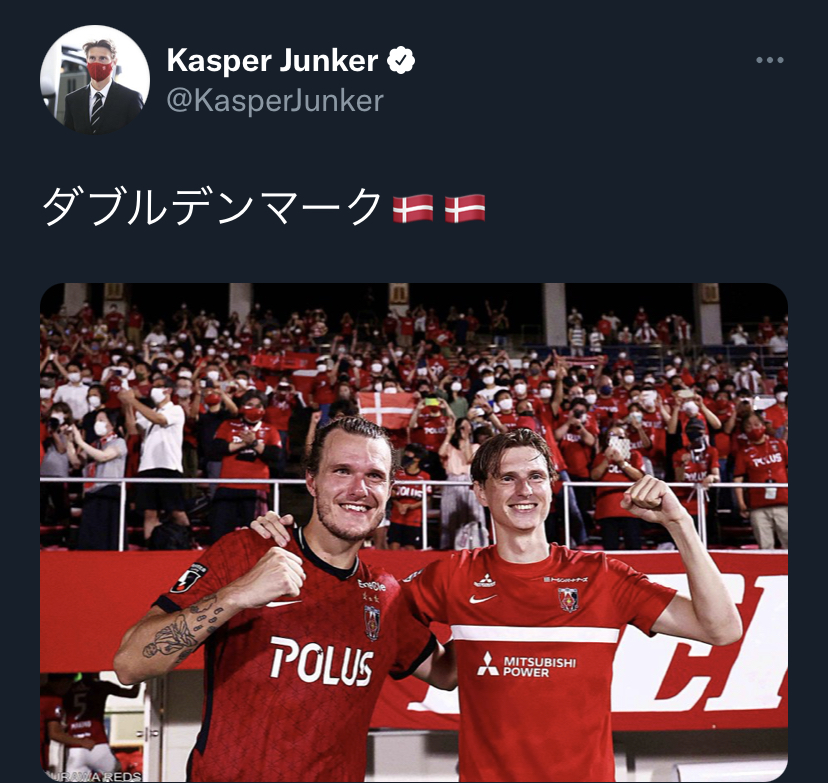828x783 pixels.
Task: Open the three-dot more options menu
Action: pos(769,60)
